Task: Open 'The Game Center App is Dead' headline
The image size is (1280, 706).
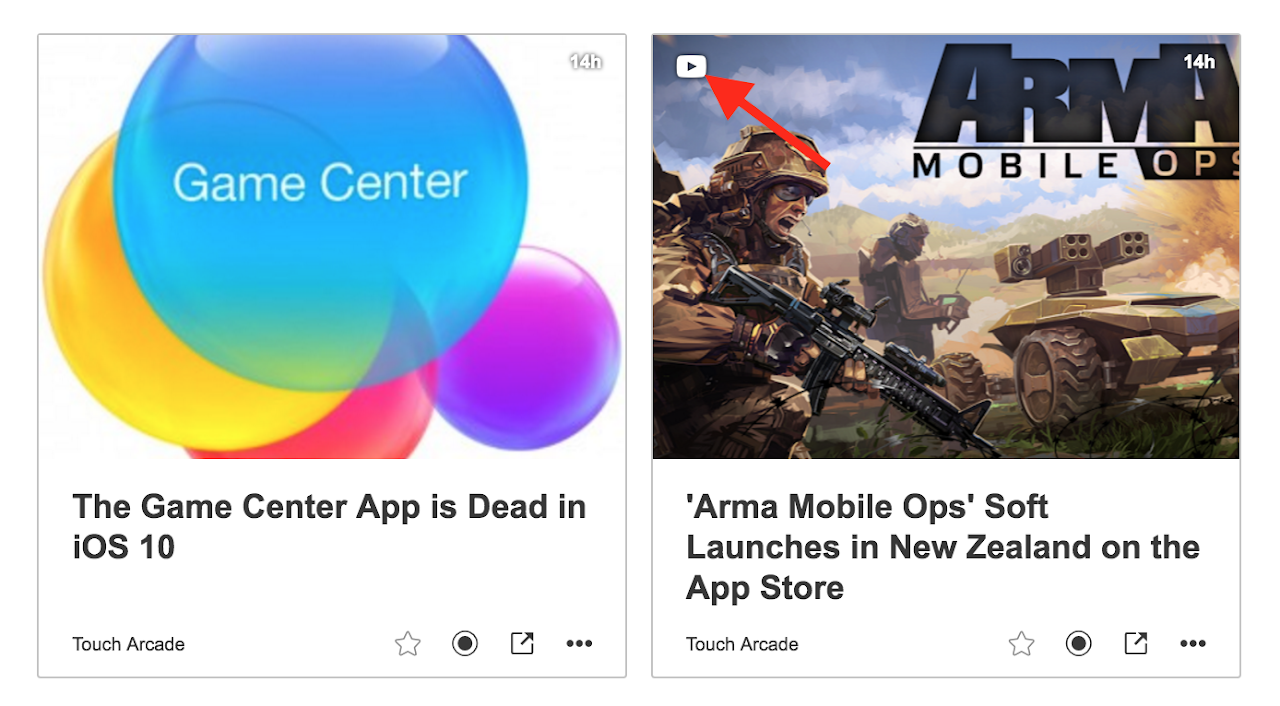Action: tap(329, 526)
